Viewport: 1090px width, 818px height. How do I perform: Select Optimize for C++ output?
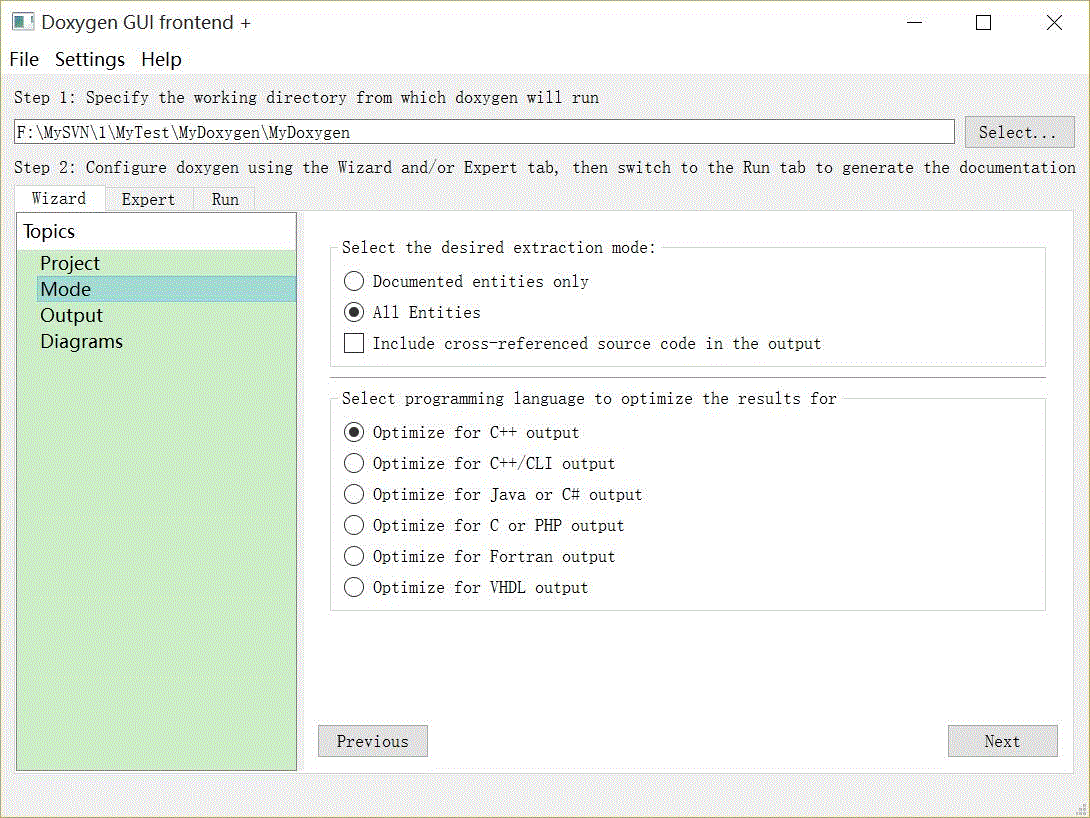point(462,432)
